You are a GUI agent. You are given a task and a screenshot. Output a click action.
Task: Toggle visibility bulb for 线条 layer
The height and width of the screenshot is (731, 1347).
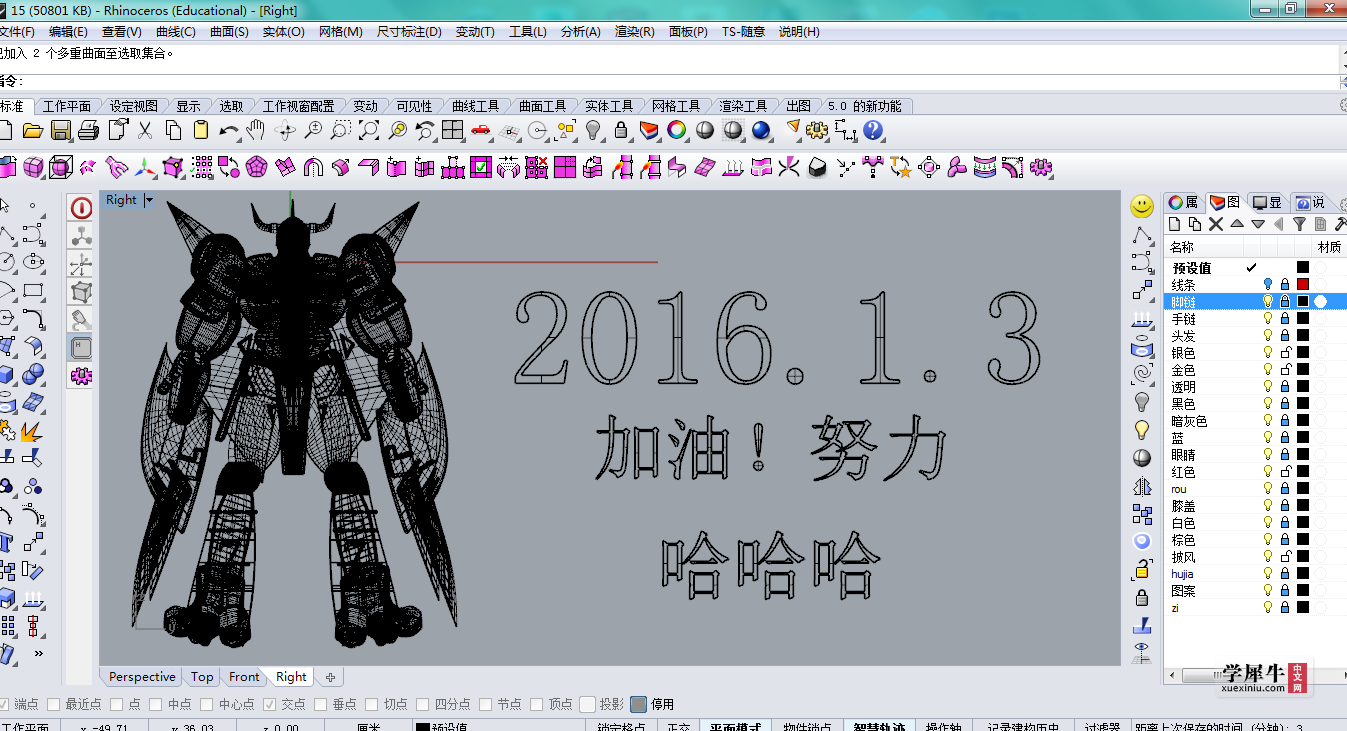click(1268, 284)
